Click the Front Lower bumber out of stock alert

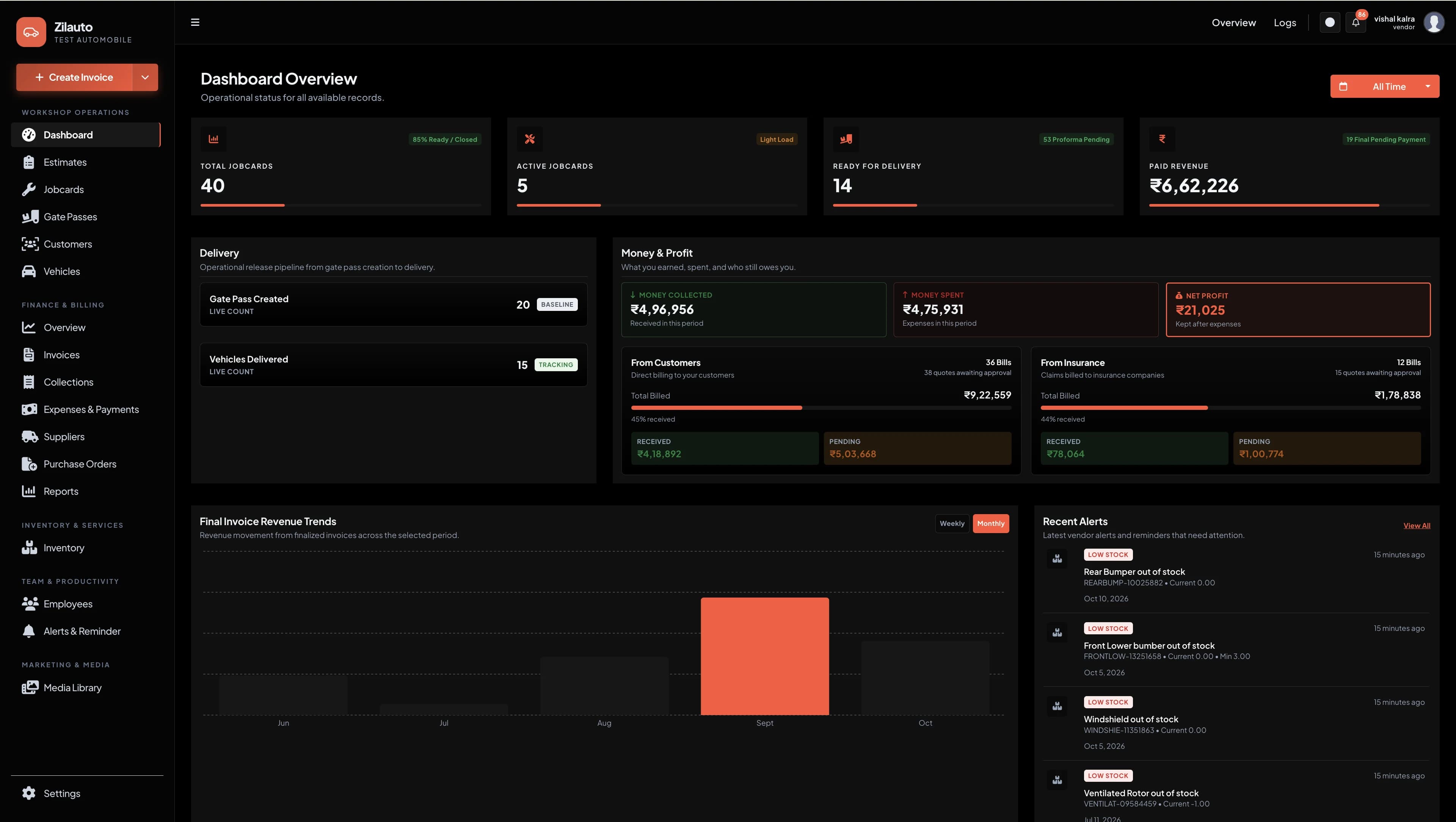tap(1236, 650)
